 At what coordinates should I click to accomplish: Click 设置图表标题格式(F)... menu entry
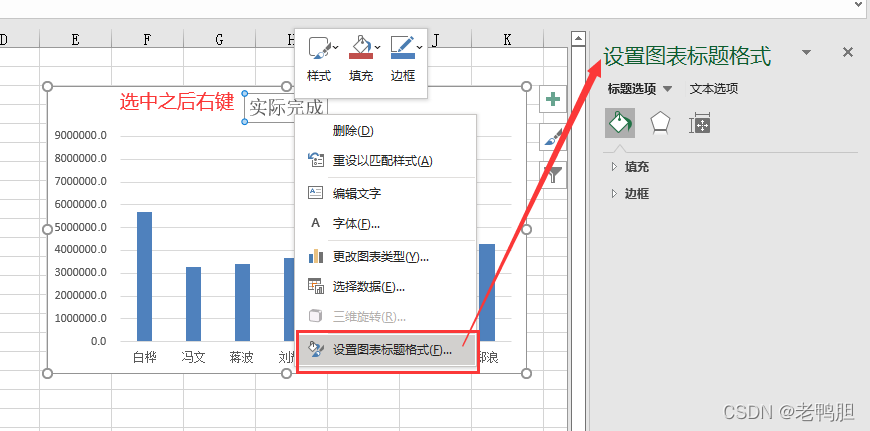386,350
